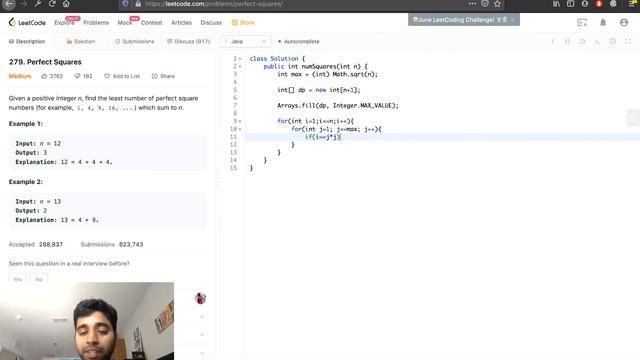
Task: Open the Problems nav item
Action: pyautogui.click(x=96, y=23)
